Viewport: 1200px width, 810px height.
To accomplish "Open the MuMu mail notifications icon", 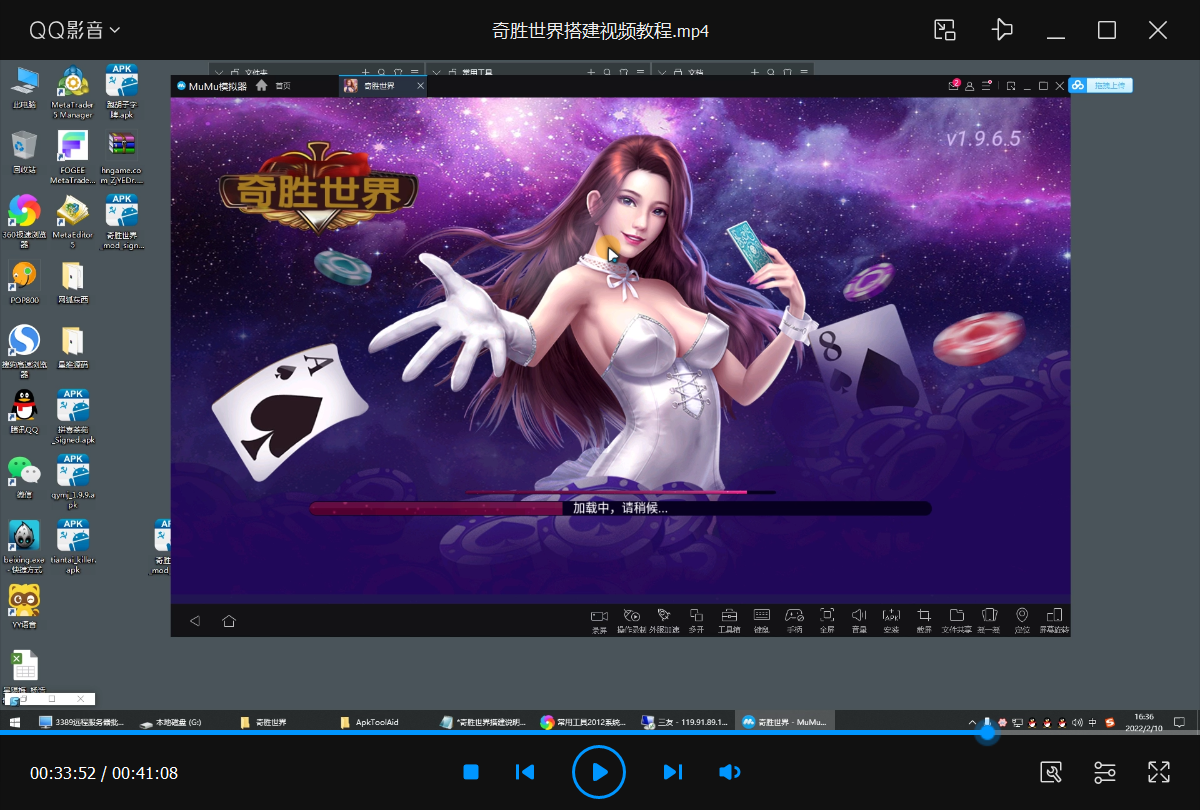I will point(954,86).
